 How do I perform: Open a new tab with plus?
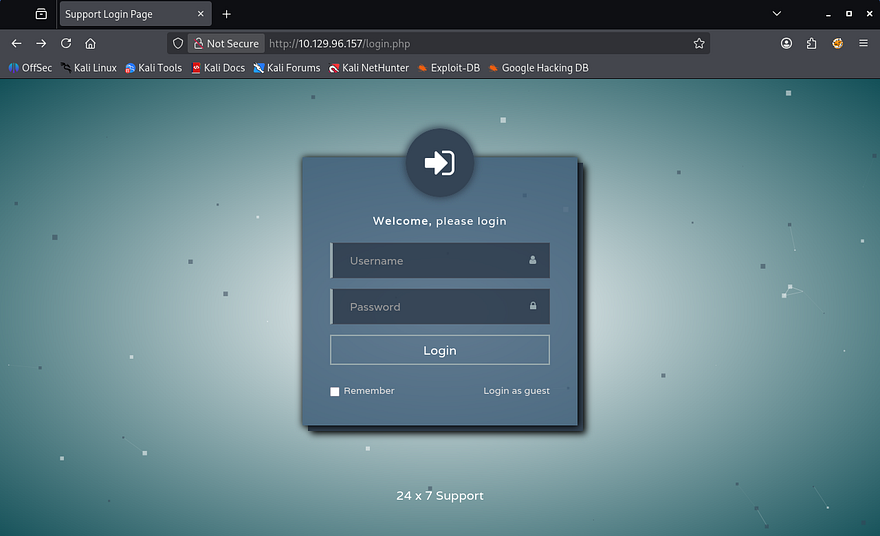[x=227, y=14]
